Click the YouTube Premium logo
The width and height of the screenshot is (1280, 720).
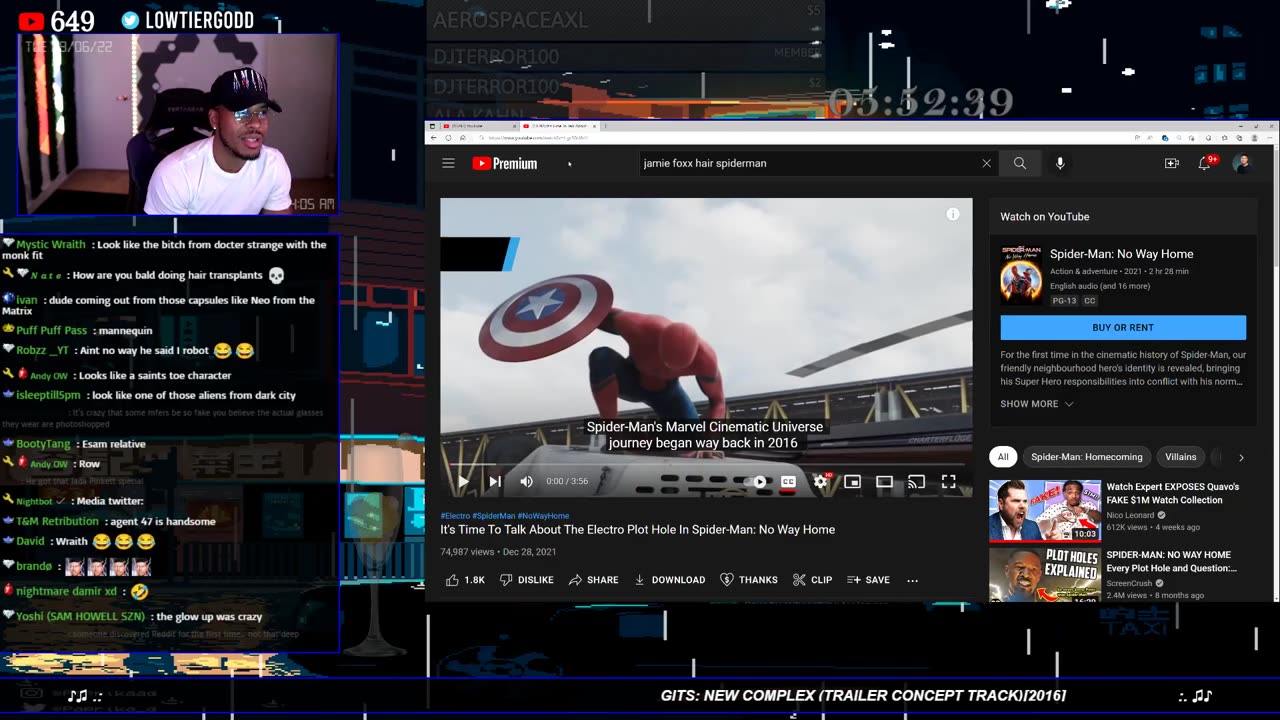point(505,163)
